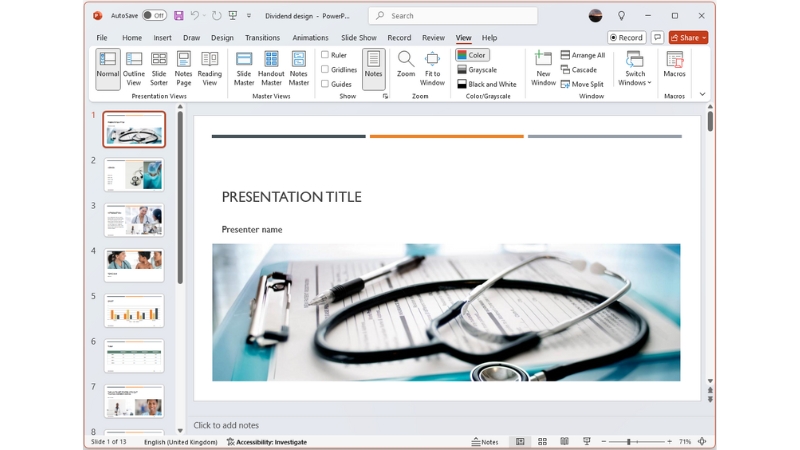Open the Zoom magnifier tool

pos(405,66)
